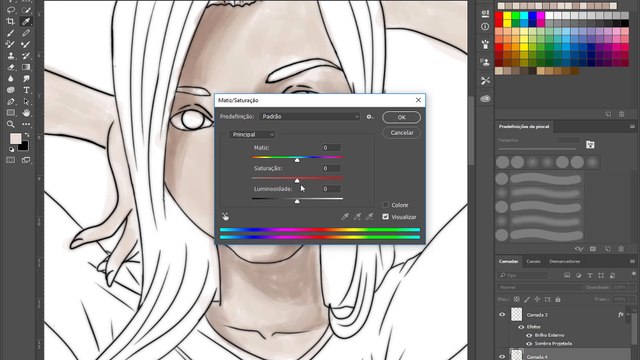Image resolution: width=640 pixels, height=360 pixels.
Task: Click the Cancelar button
Action: pyautogui.click(x=402, y=133)
